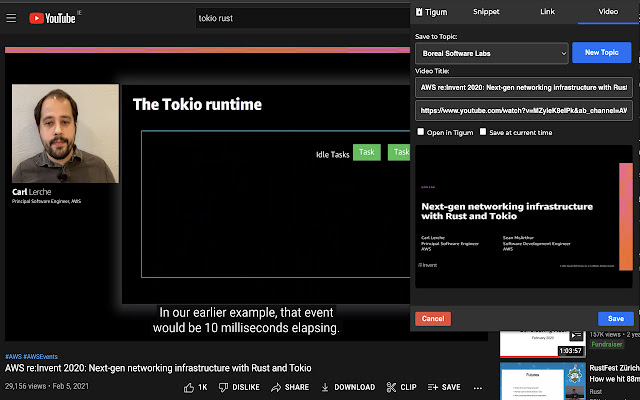Select the Video tab in Tigum
This screenshot has width=640, height=400.
coord(608,12)
